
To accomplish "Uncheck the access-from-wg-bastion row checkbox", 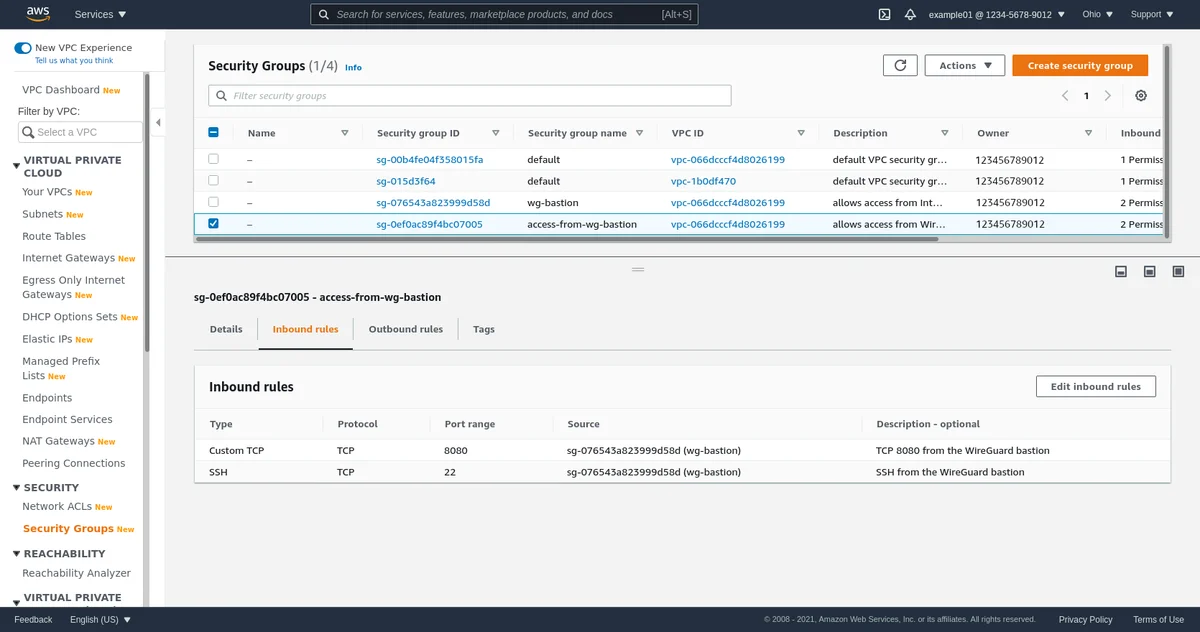I will pos(213,224).
